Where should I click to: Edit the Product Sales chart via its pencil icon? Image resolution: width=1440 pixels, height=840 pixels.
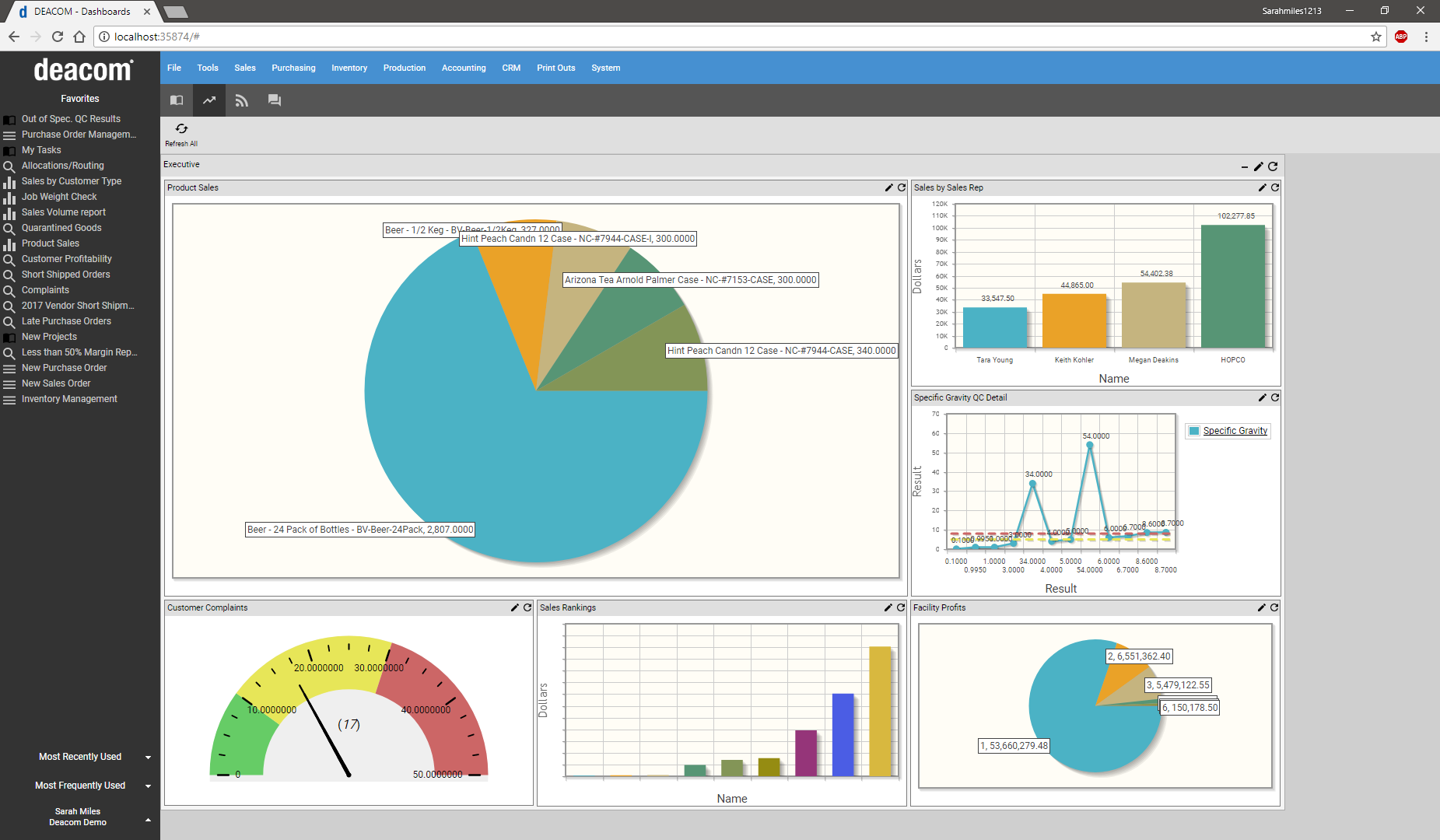(888, 187)
